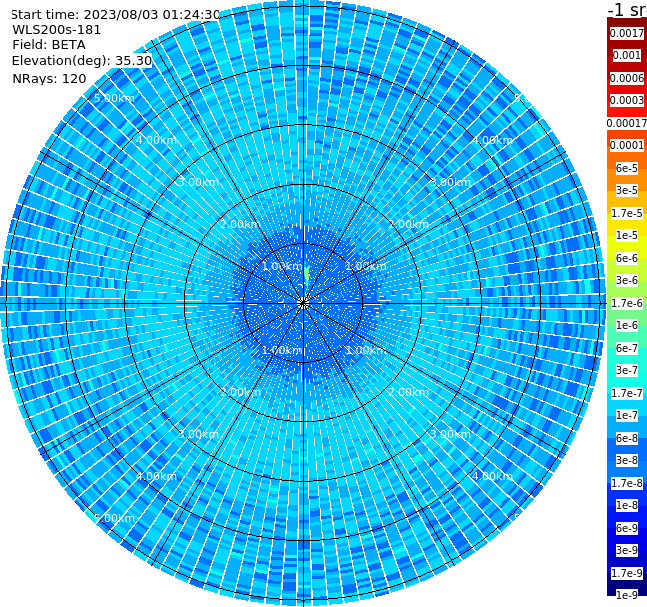Select the upper-right 4.00km range label
This screenshot has width=647, height=607.
pyautogui.click(x=492, y=140)
